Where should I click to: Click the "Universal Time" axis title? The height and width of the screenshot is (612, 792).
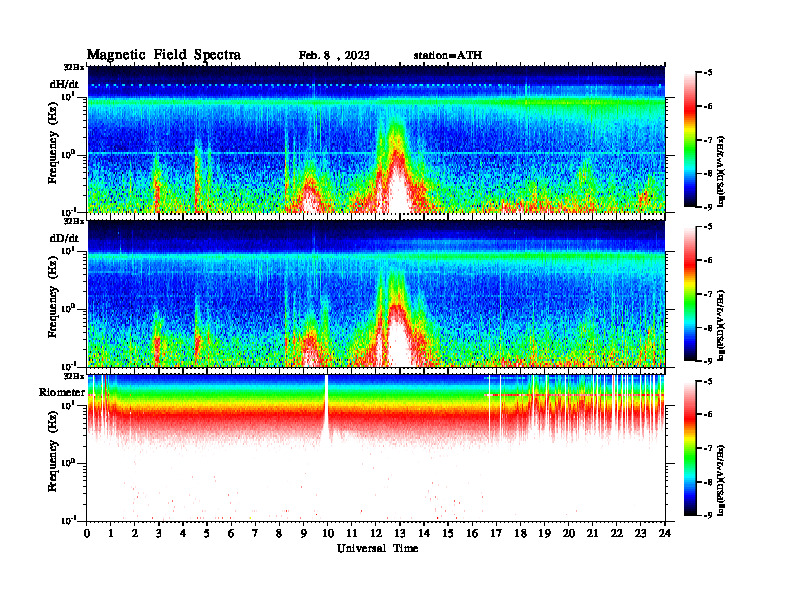pos(377,548)
